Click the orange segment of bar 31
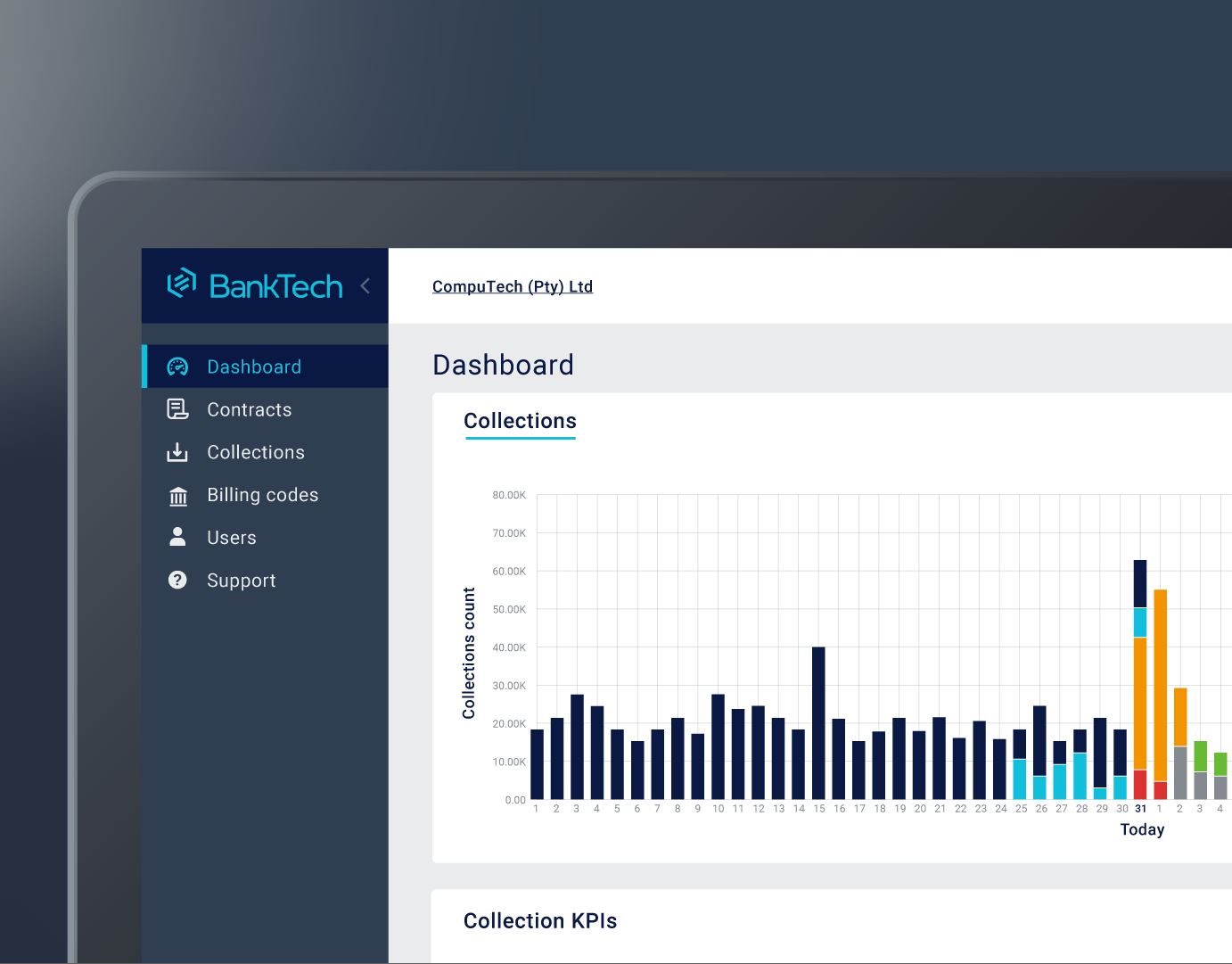Screen dimensions: 1232x964 coord(1140,704)
